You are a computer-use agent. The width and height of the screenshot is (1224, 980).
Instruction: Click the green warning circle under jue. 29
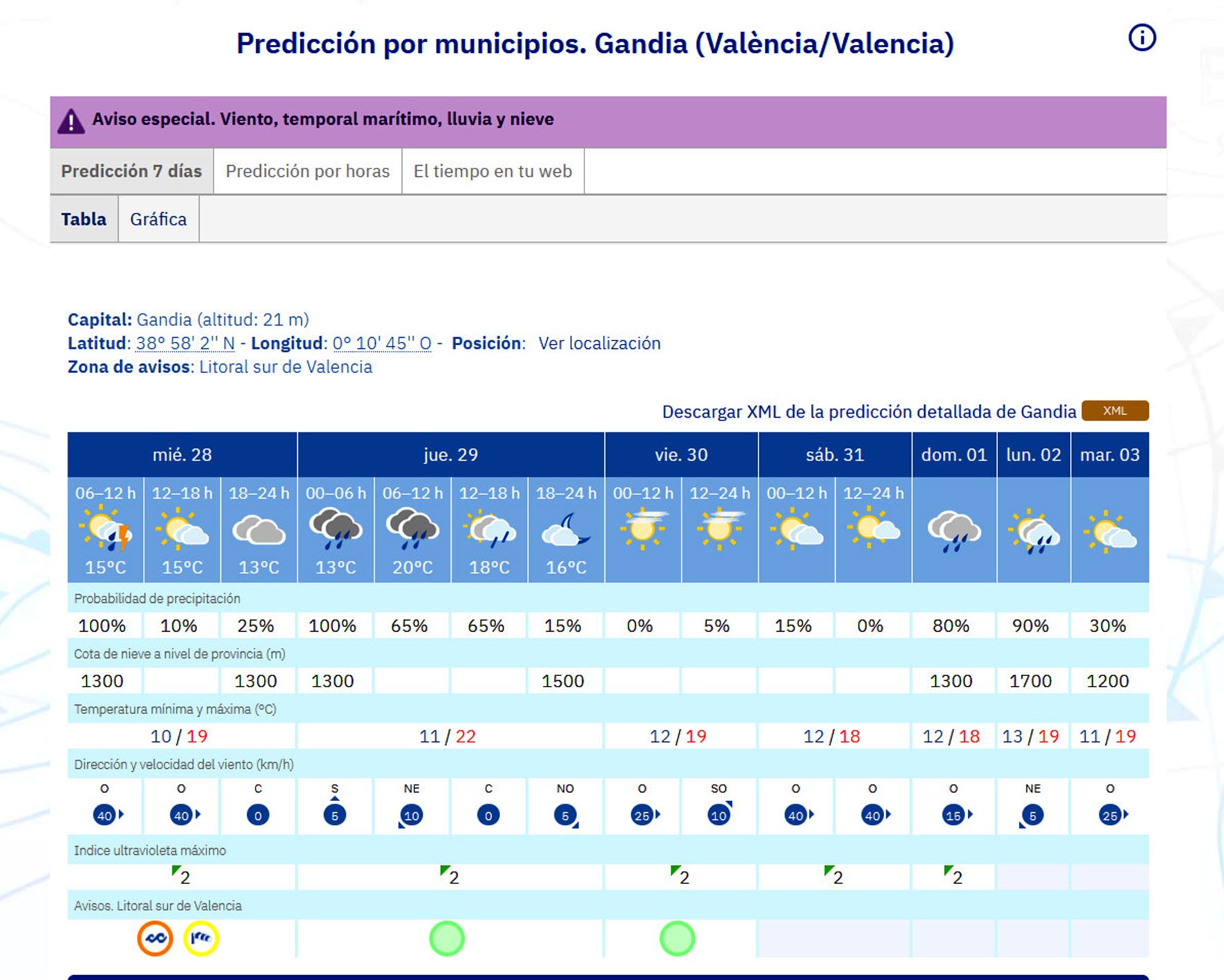(x=447, y=939)
